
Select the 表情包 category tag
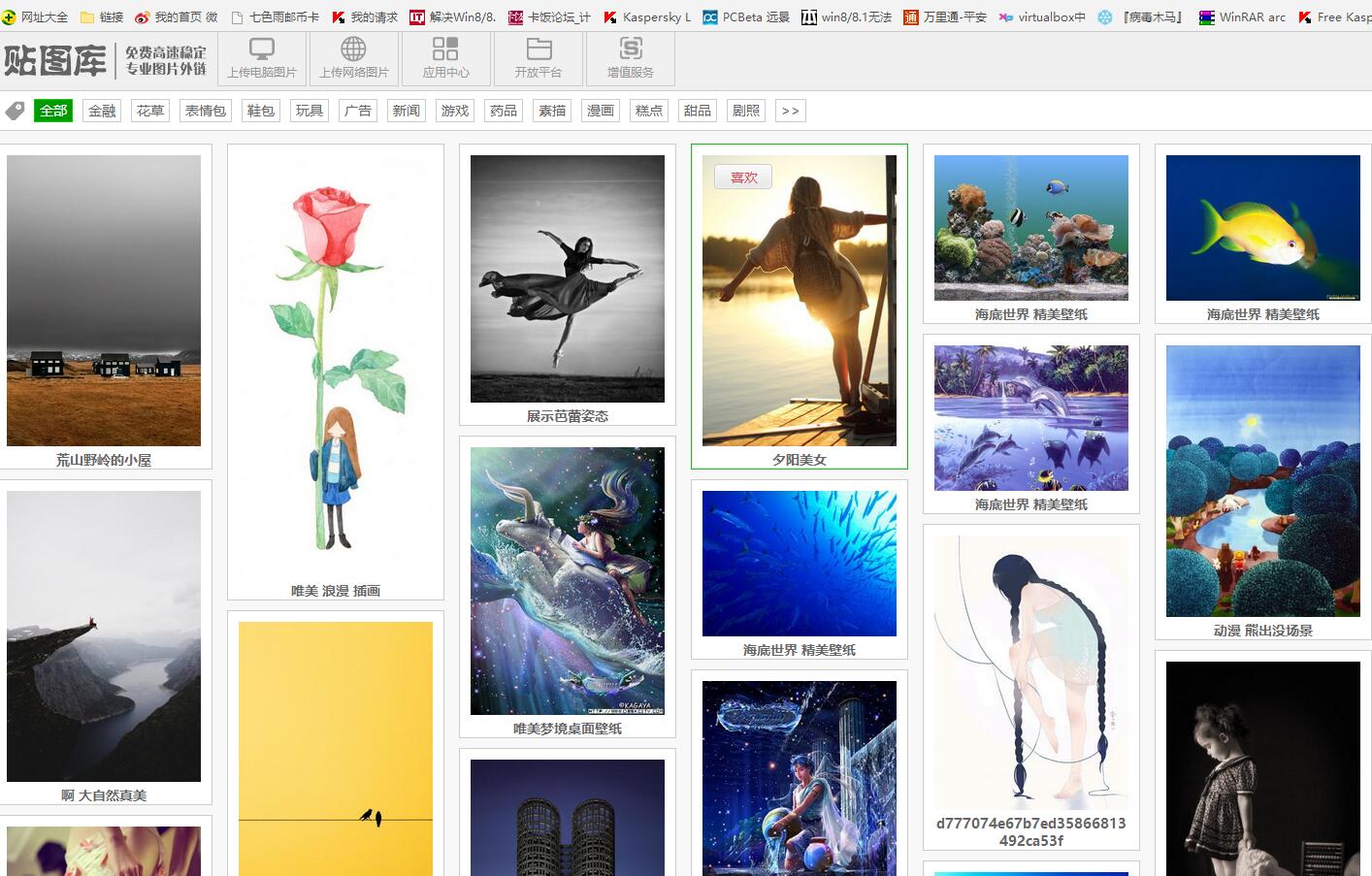[x=206, y=111]
